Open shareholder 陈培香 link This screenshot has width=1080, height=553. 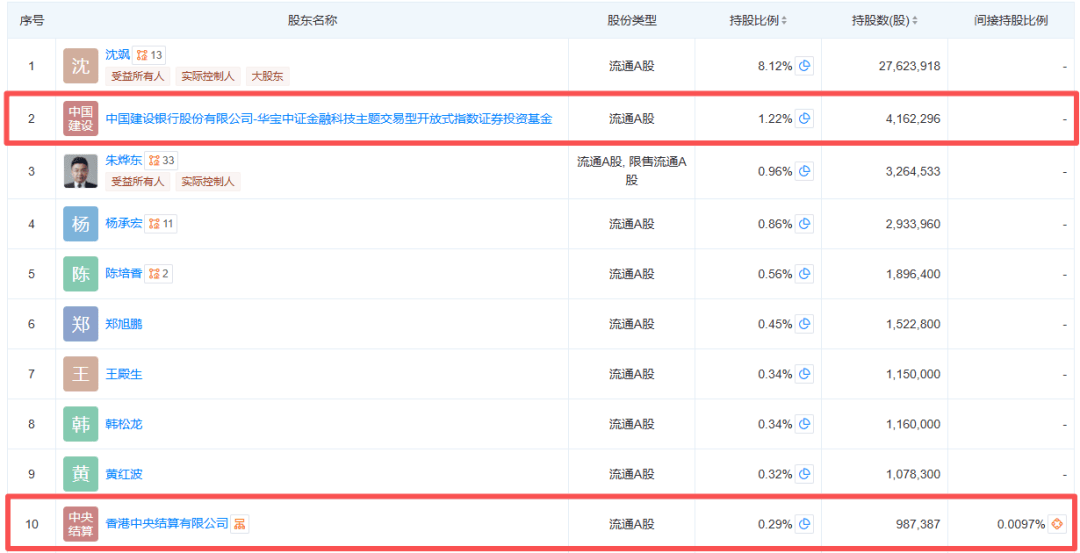pos(123,273)
